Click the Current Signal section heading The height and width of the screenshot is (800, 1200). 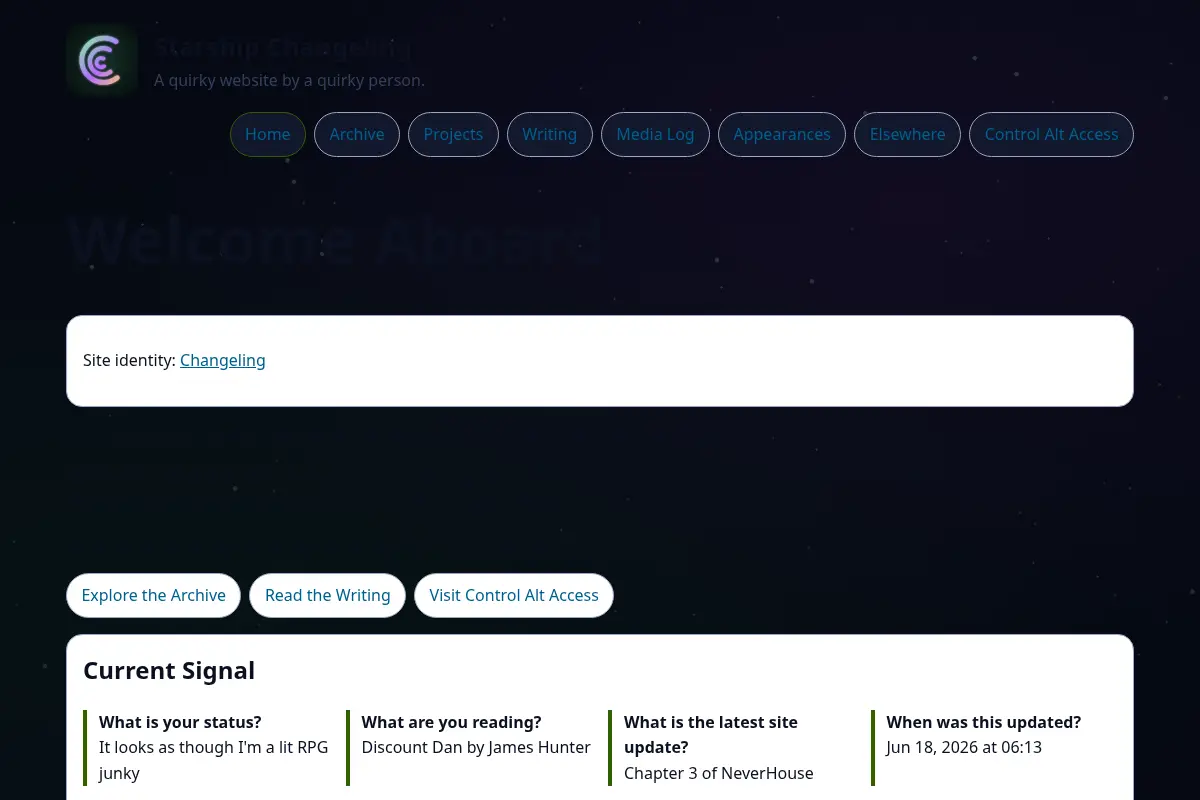[x=169, y=670]
